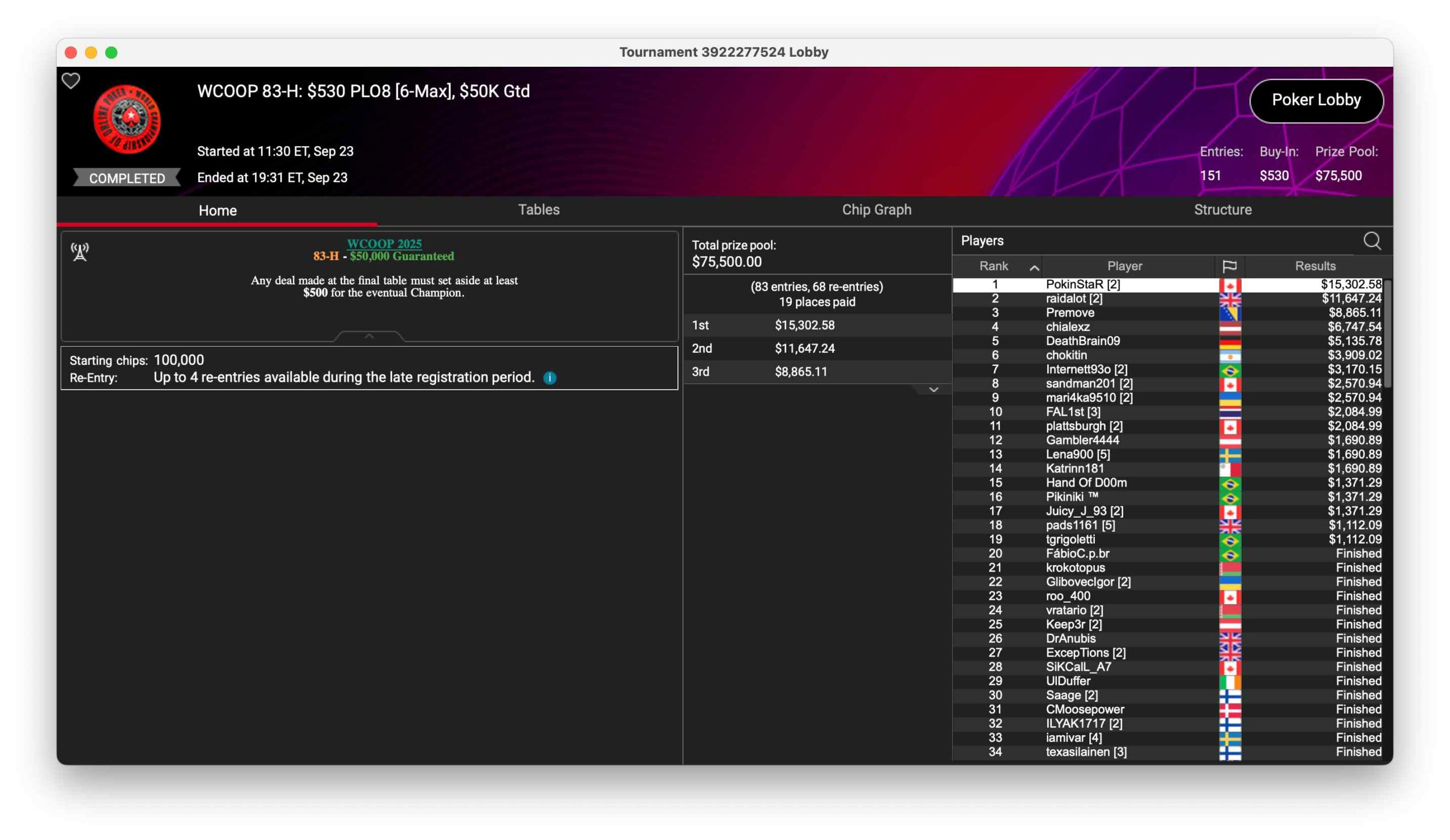
Task: Open the player search magnifier
Action: (1372, 241)
